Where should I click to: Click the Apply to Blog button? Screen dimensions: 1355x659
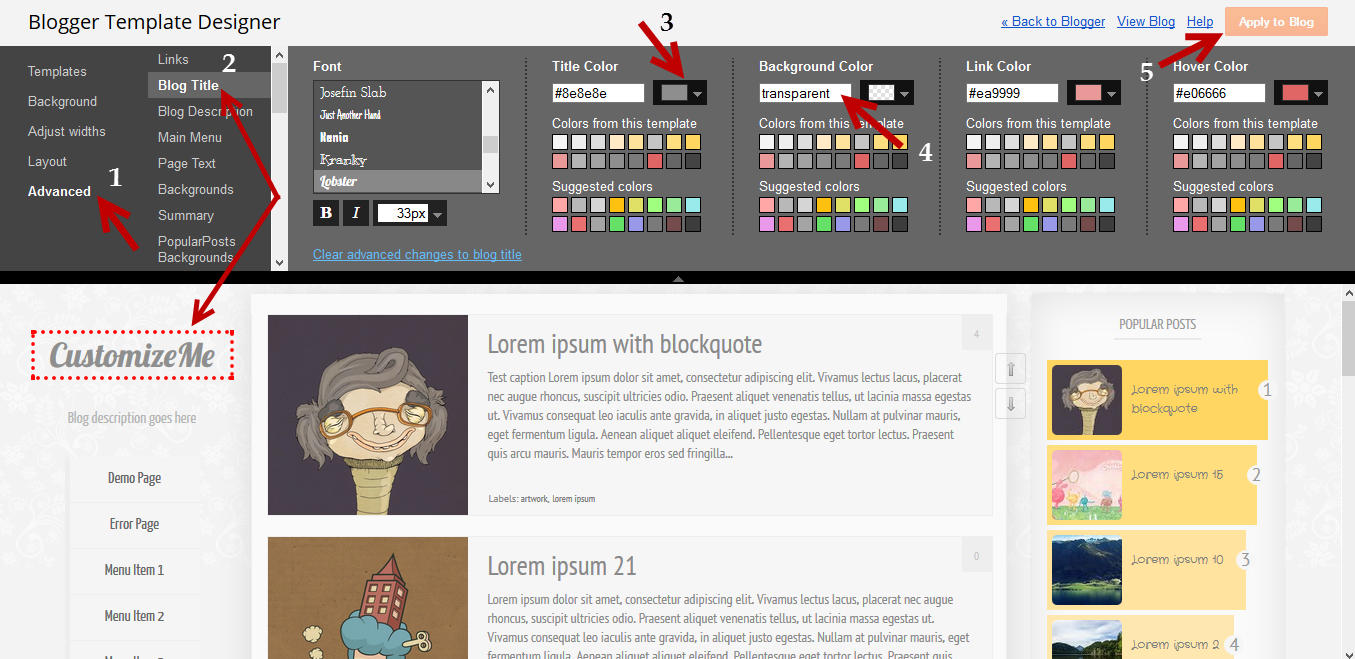click(x=1276, y=22)
